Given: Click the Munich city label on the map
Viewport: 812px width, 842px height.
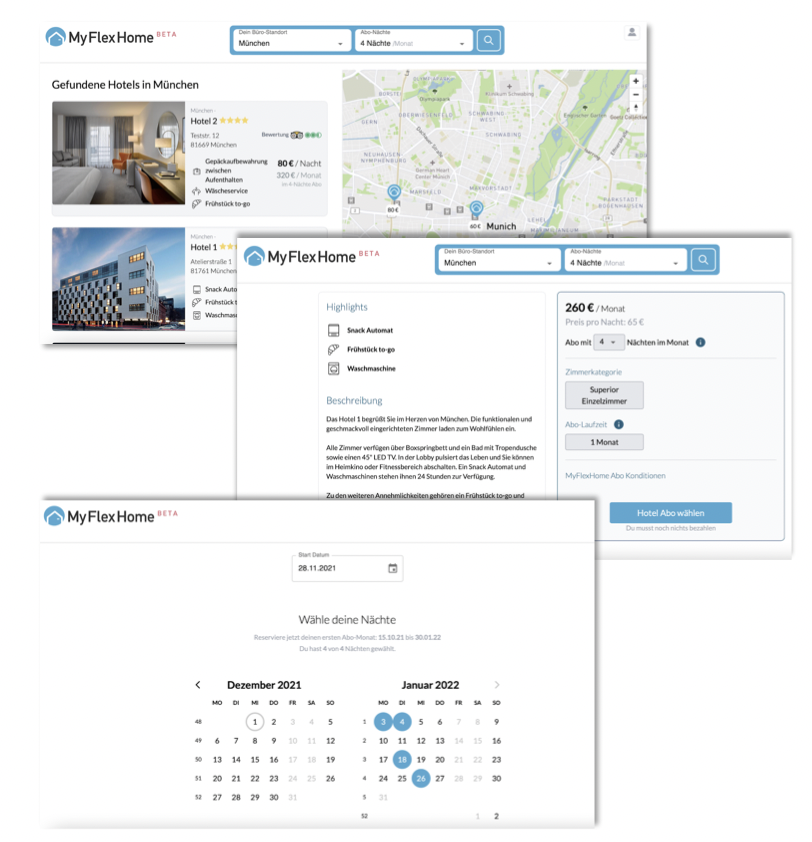Looking at the screenshot, I should (501, 227).
